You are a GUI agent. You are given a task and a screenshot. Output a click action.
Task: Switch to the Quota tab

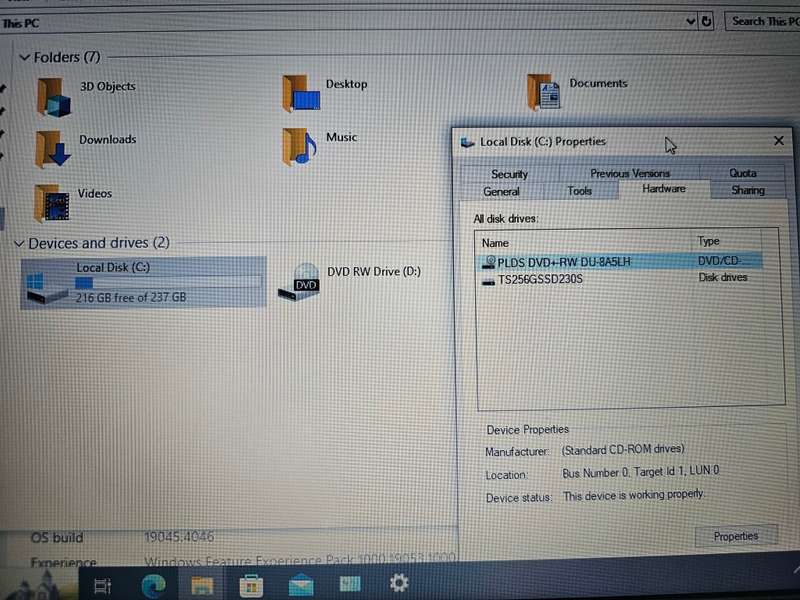click(743, 173)
